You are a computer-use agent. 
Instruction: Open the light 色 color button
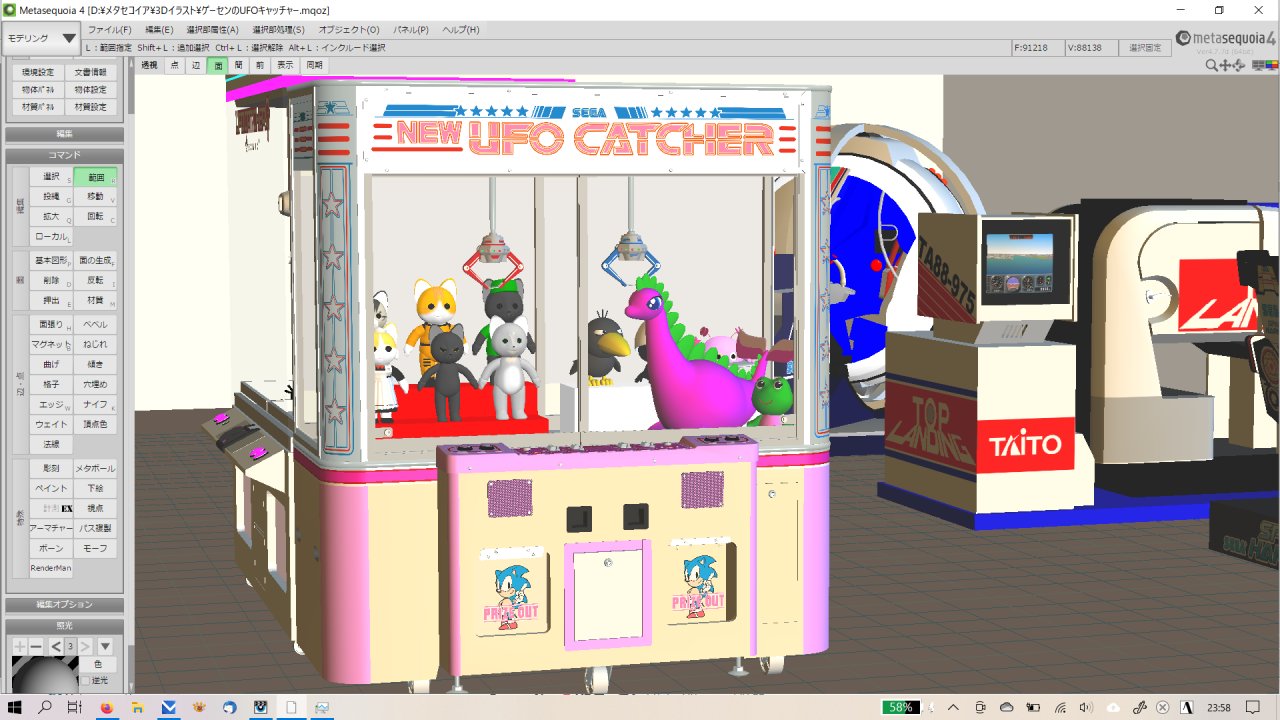[x=98, y=664]
